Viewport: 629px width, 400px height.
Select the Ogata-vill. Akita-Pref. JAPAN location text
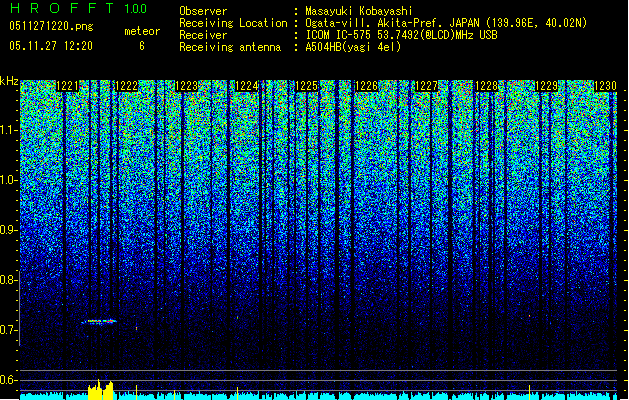click(x=446, y=23)
